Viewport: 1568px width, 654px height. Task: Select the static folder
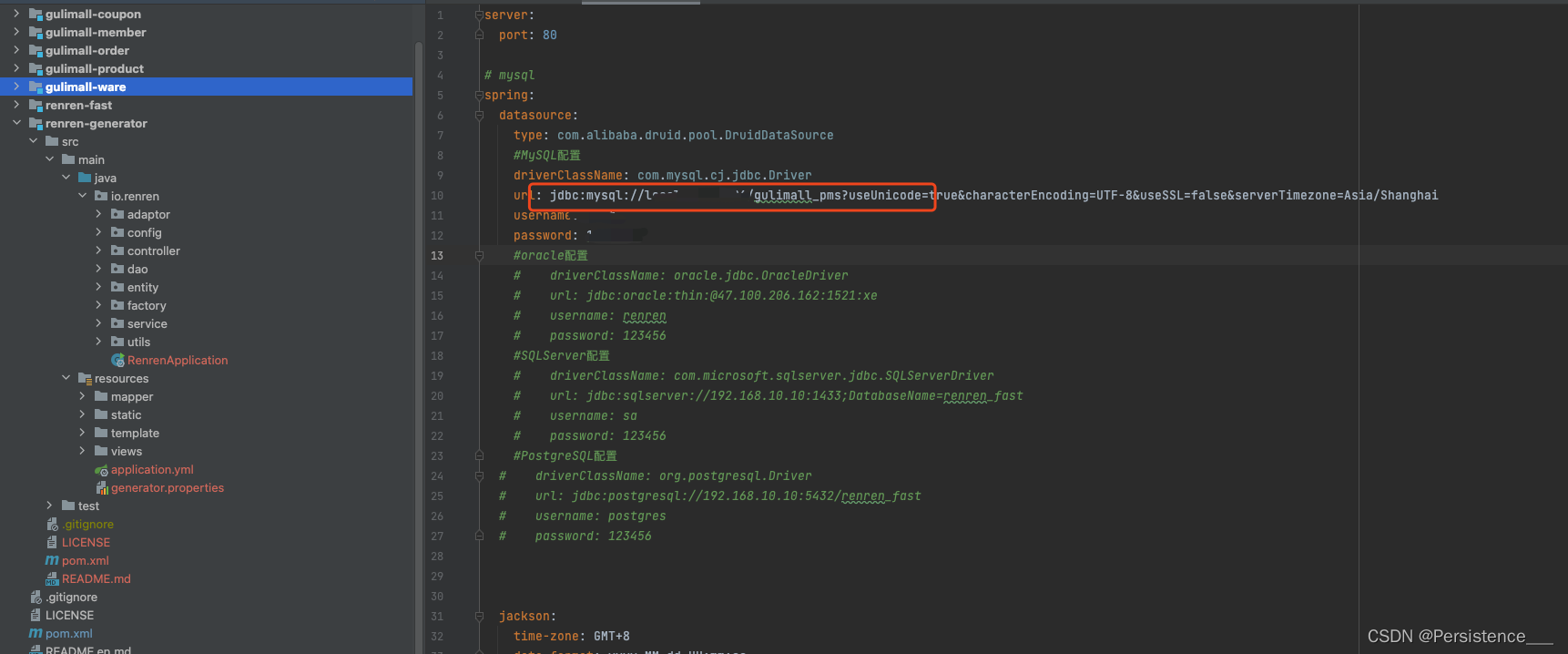[126, 414]
